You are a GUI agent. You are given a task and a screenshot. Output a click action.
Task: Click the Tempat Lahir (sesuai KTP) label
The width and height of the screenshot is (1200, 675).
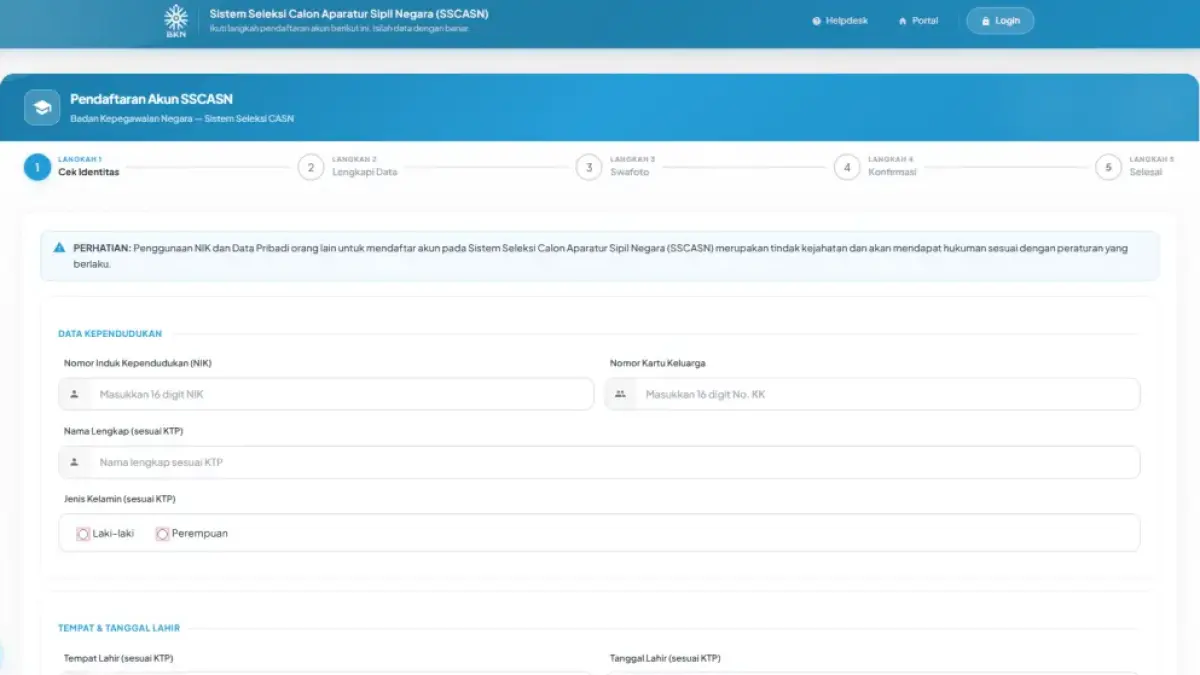pyautogui.click(x=119, y=658)
